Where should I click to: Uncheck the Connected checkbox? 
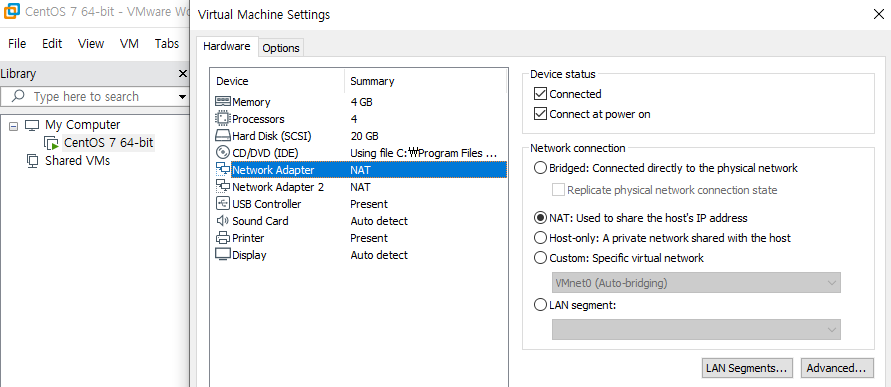[540, 94]
